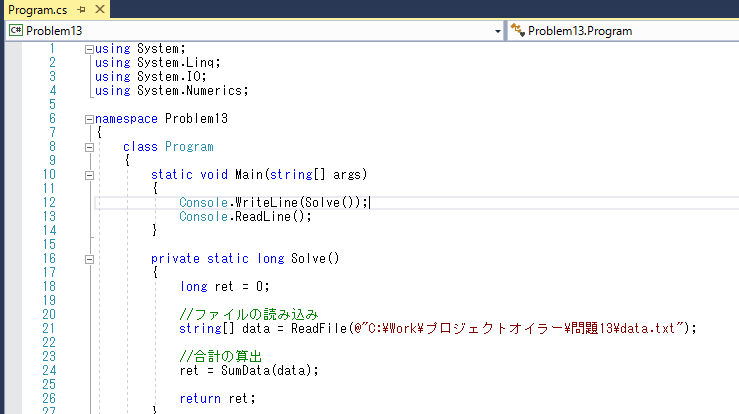This screenshot has height=414, width=739.
Task: Click the 'Program' class name on line 8
Action: (x=189, y=147)
